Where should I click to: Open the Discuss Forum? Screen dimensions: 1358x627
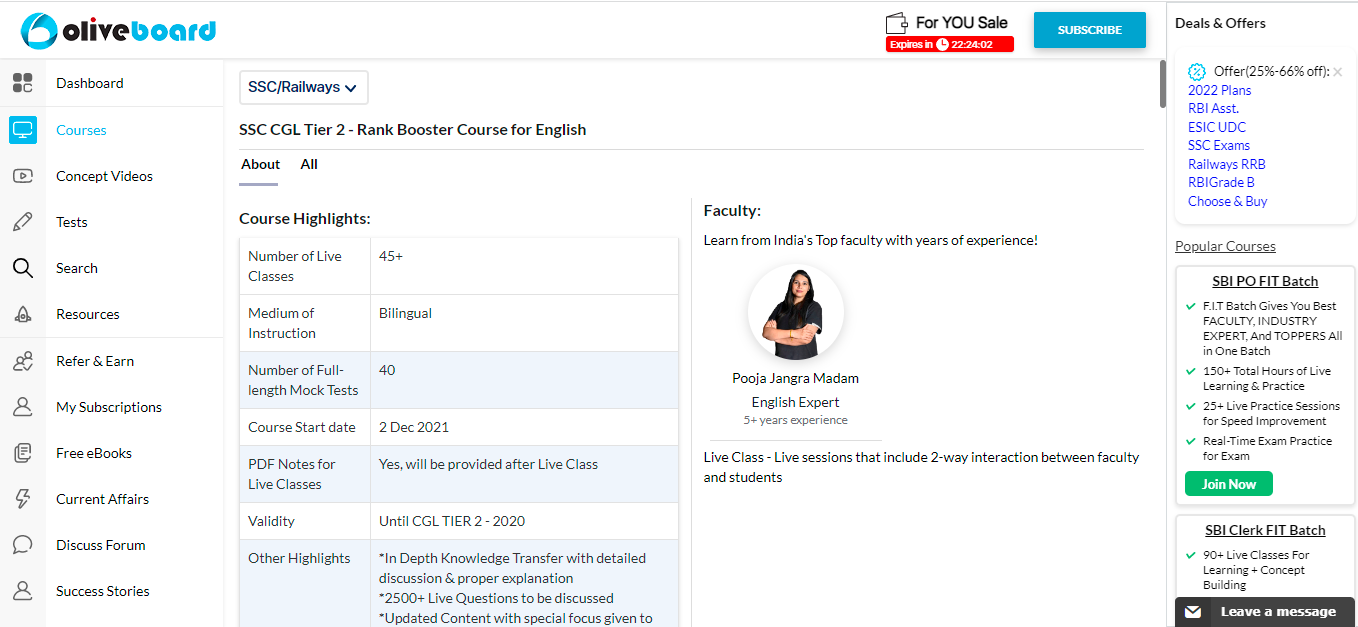point(101,545)
